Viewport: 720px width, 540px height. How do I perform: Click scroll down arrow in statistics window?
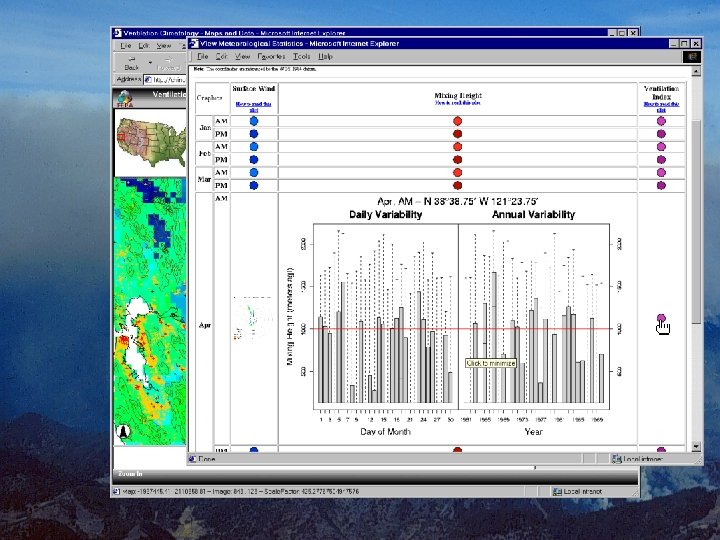point(696,446)
